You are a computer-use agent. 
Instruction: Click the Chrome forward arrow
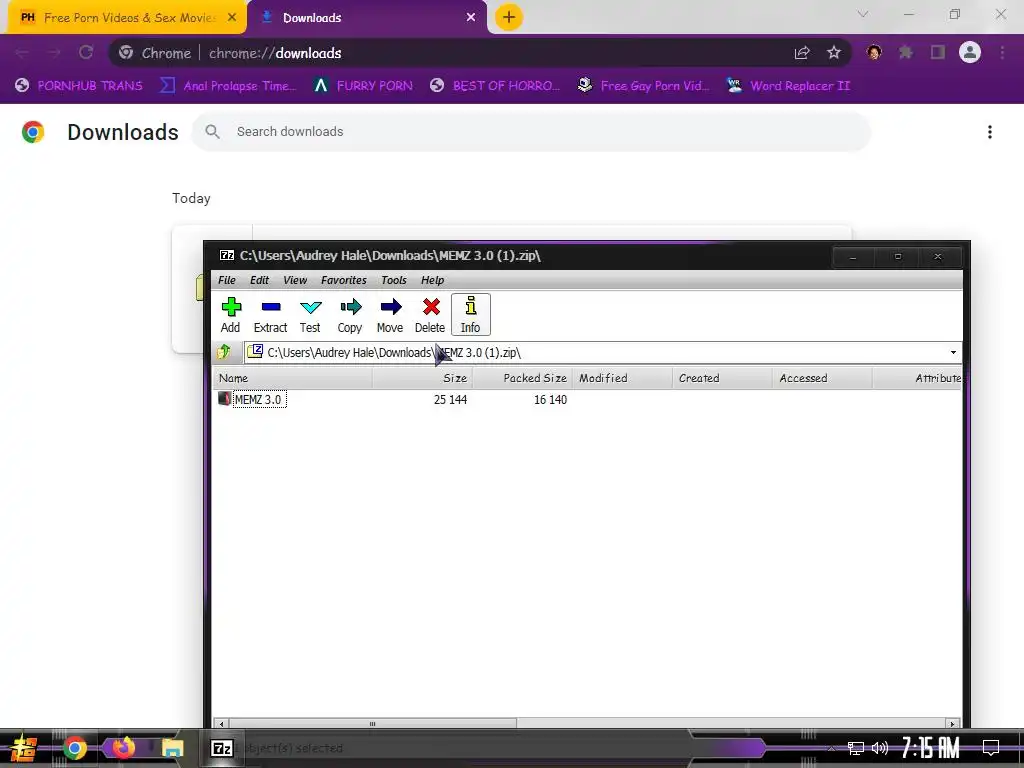54,53
